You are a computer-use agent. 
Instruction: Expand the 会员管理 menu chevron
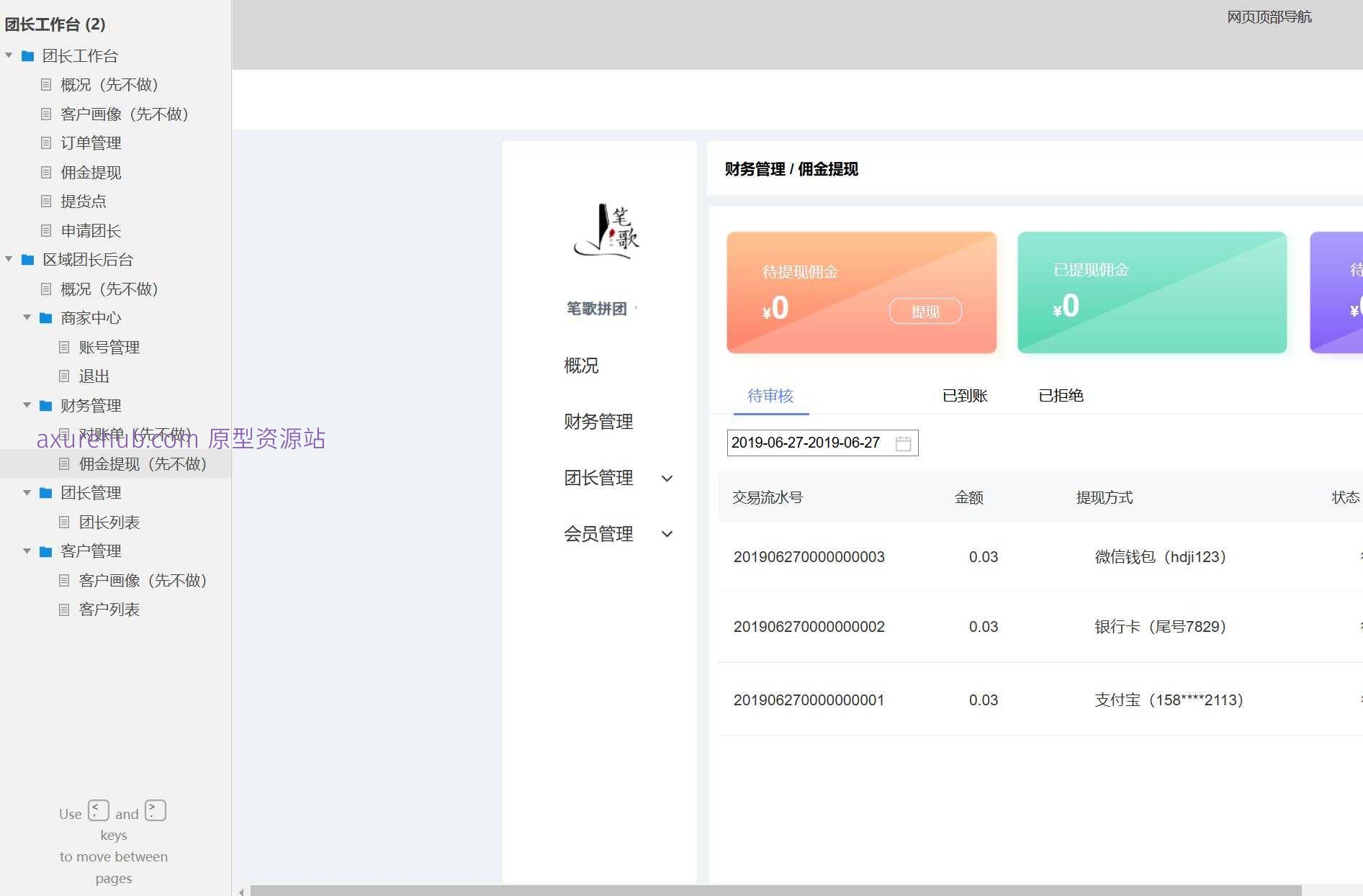(x=667, y=534)
